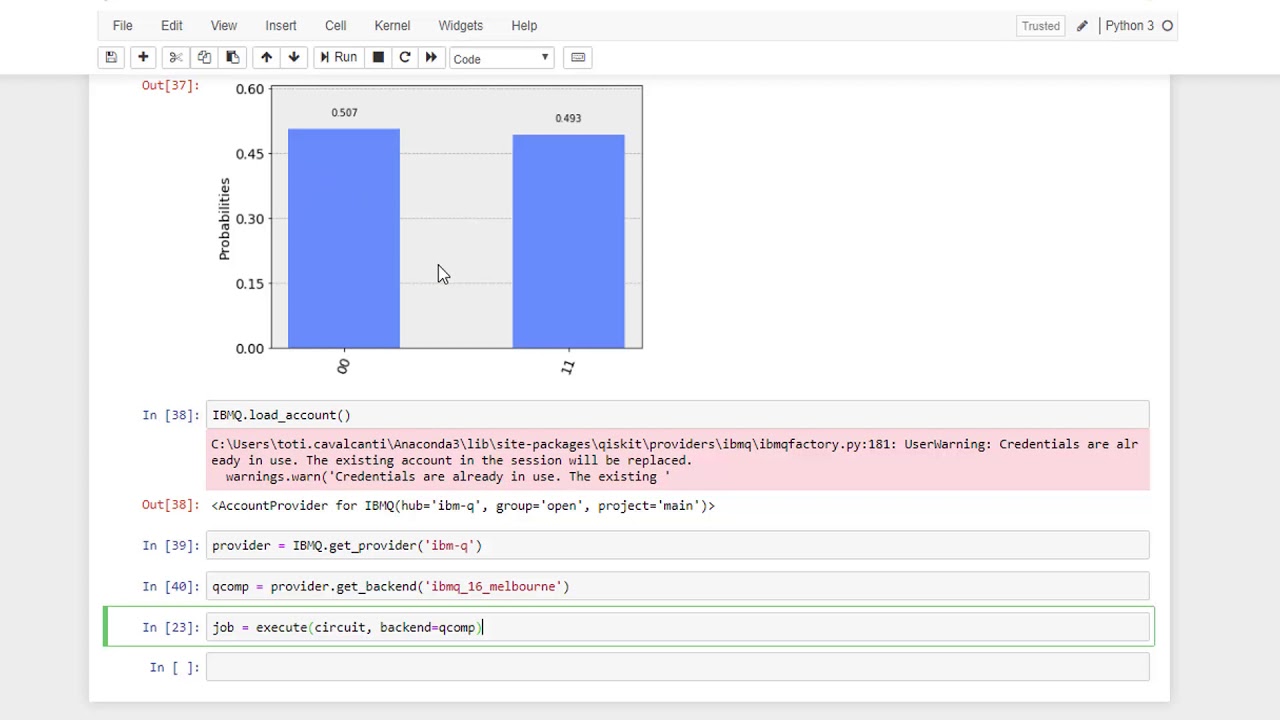The height and width of the screenshot is (720, 1280).
Task: Click the 0.507 bar value label
Action: pos(344,113)
